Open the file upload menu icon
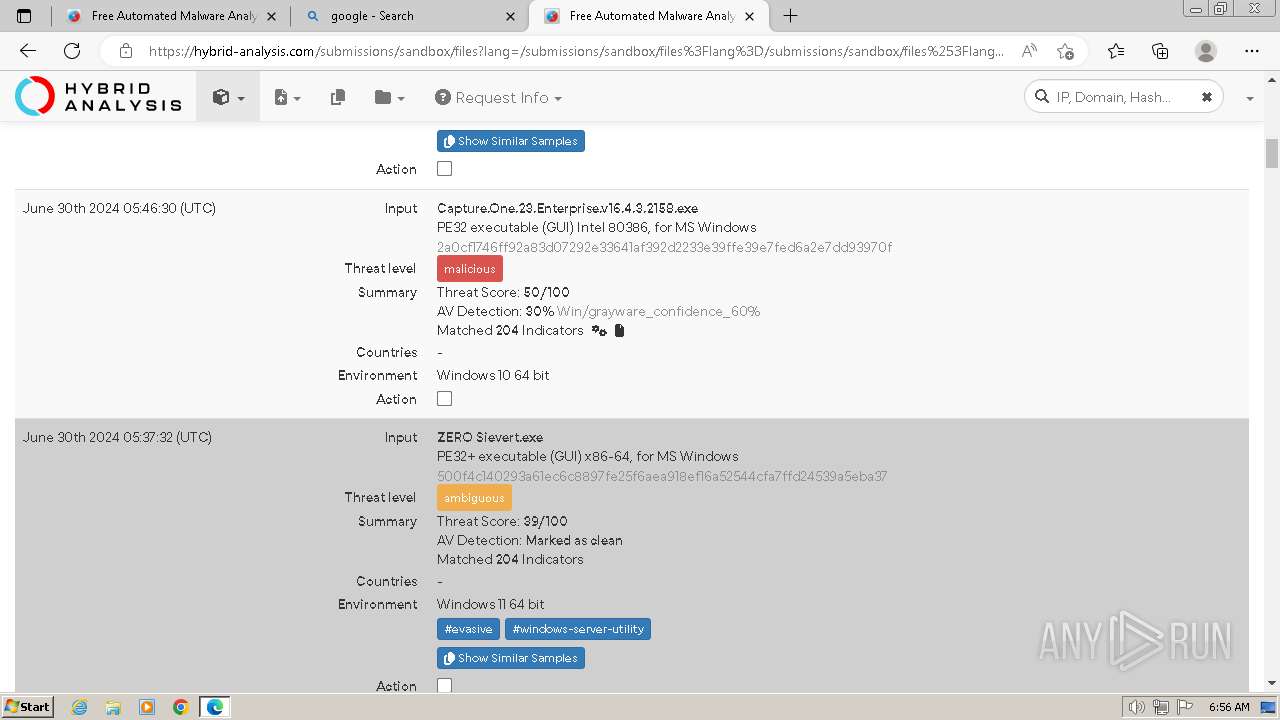This screenshot has width=1280, height=720. [287, 97]
